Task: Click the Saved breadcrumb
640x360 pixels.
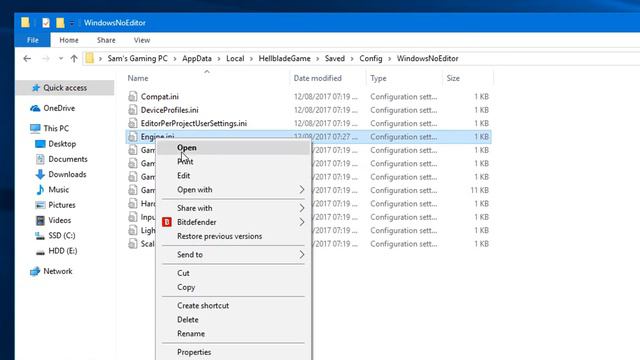Action: [335, 58]
